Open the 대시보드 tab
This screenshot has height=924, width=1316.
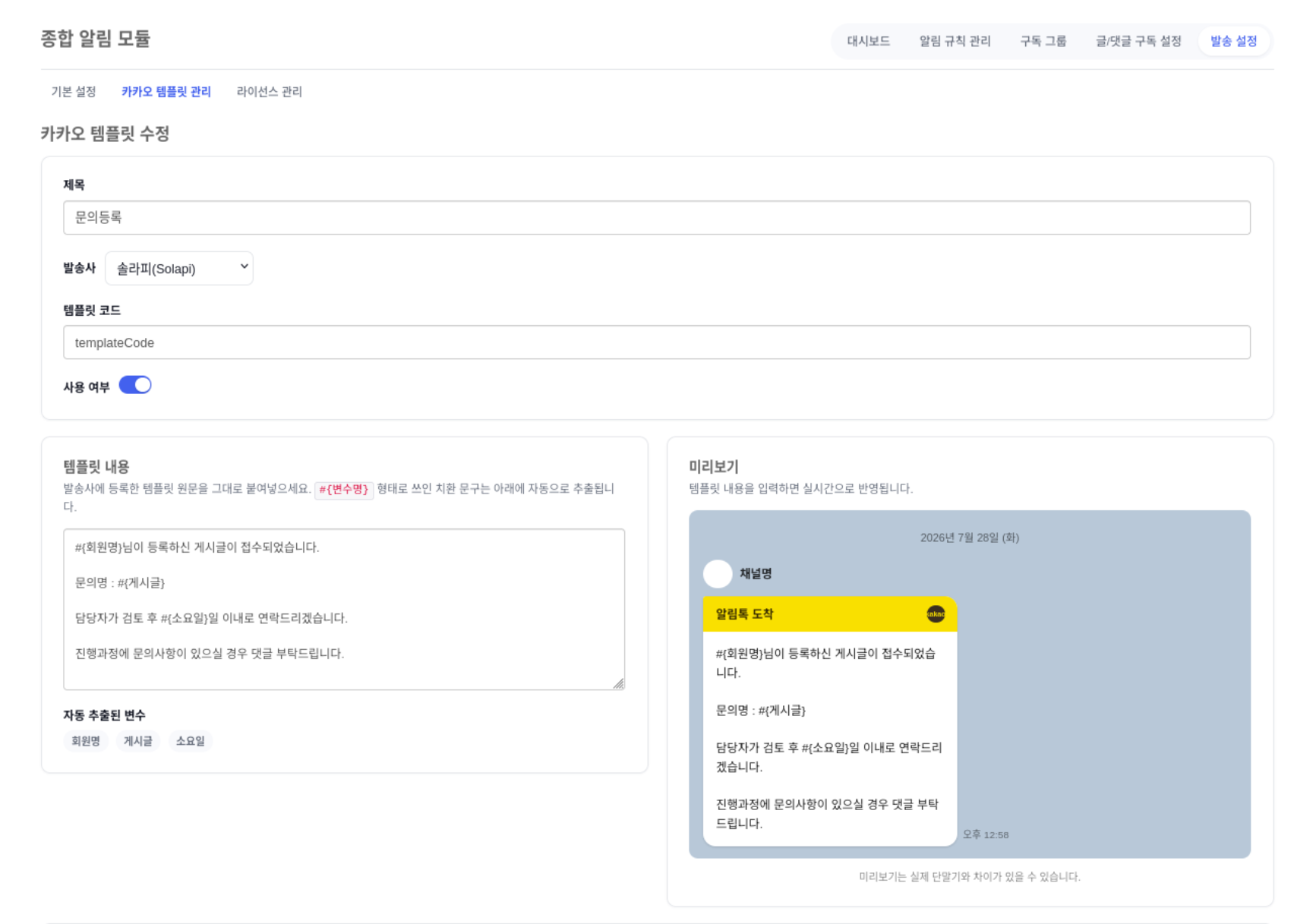click(868, 41)
